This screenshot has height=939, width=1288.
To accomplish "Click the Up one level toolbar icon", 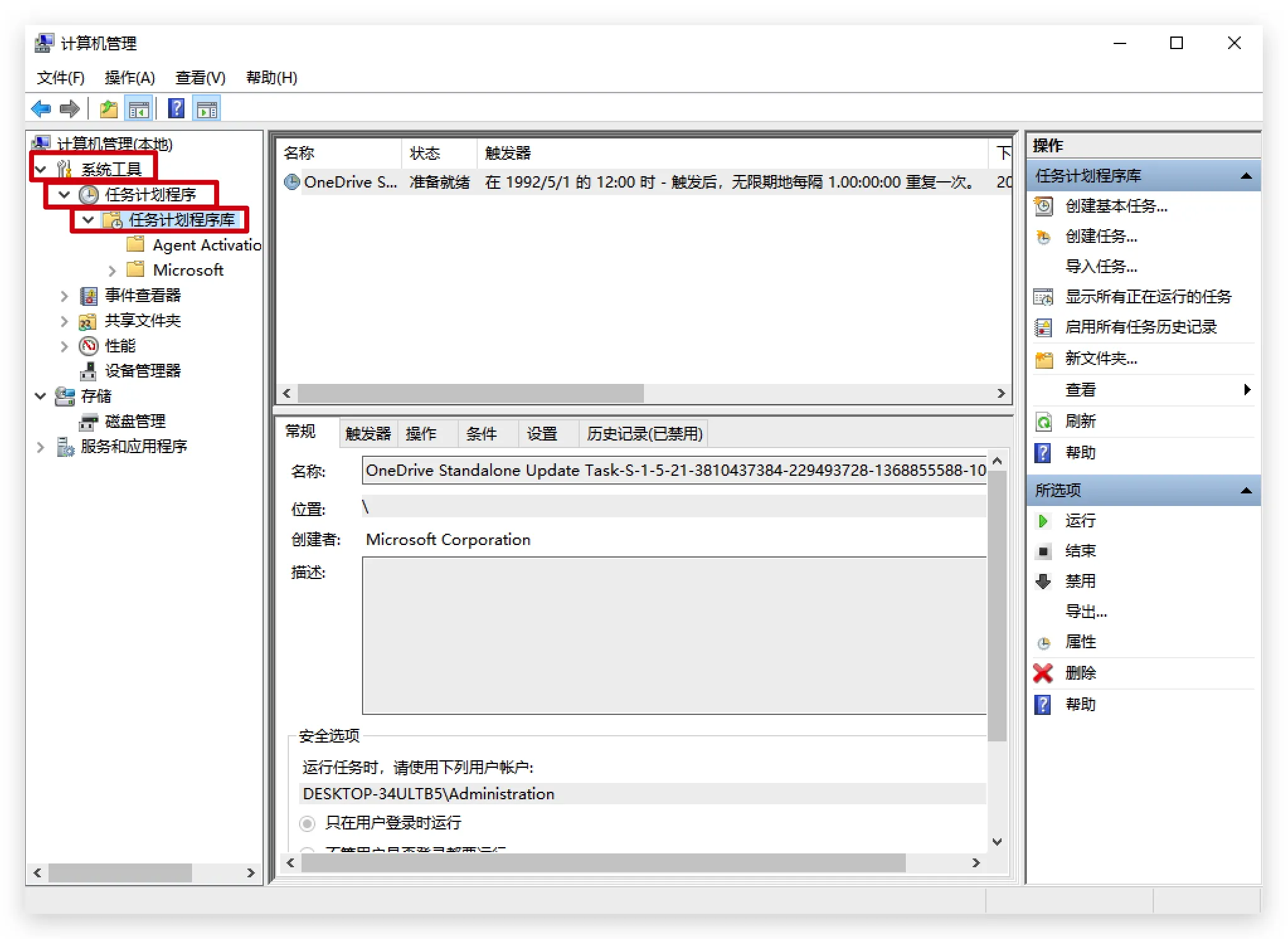I will (x=109, y=109).
